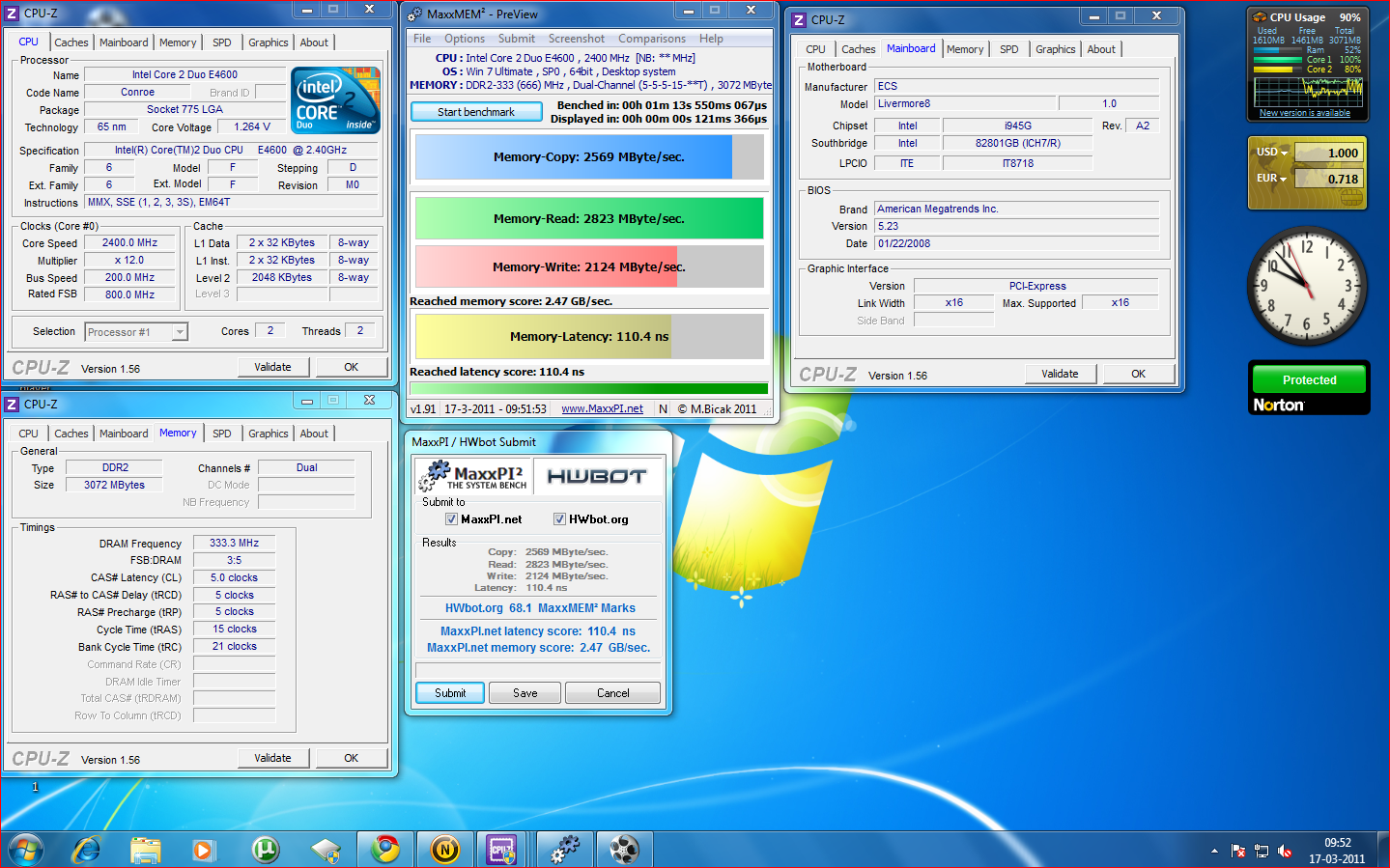Click the DRAM Frequency value 333.3 MHz
The height and width of the screenshot is (868, 1390).
click(x=235, y=544)
